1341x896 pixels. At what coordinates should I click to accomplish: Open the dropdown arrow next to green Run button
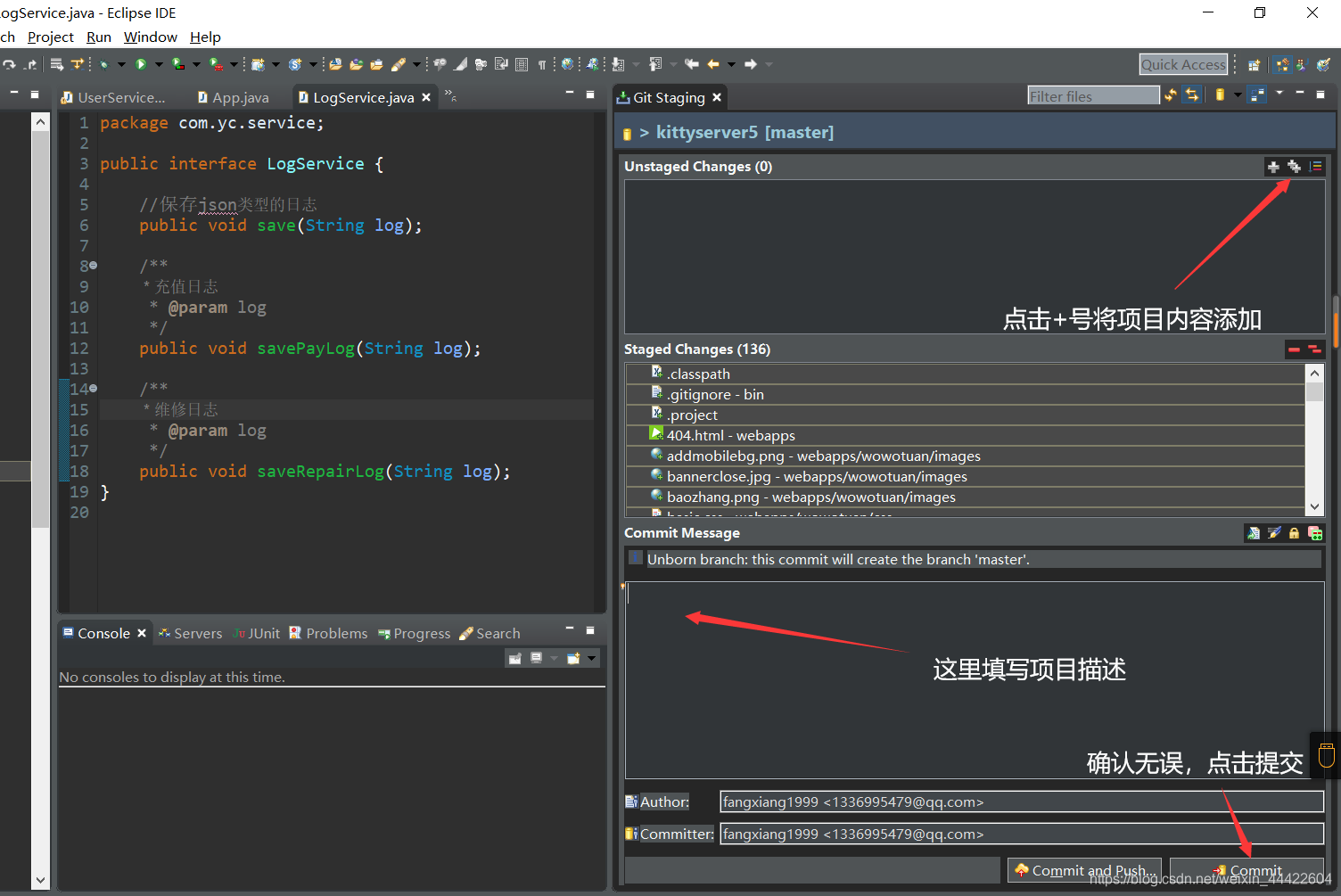[158, 64]
